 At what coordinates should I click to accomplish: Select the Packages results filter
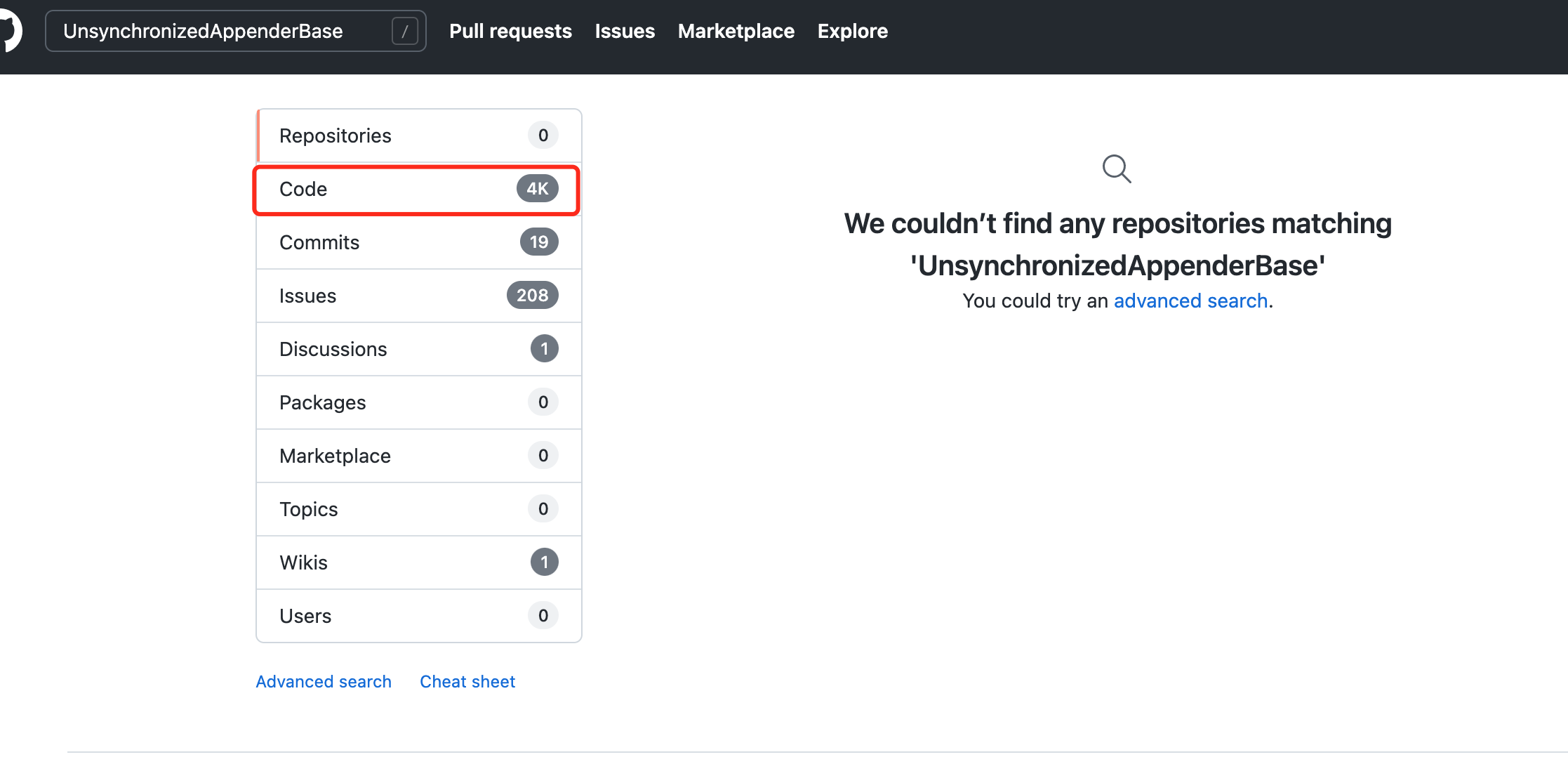tap(419, 402)
